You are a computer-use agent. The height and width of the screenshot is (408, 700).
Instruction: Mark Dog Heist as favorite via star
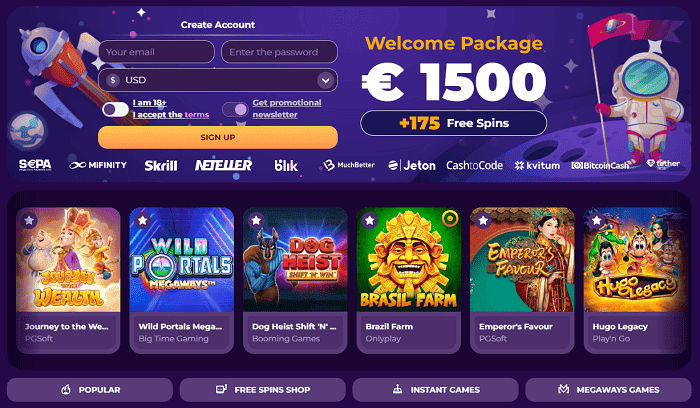pyautogui.click(x=256, y=220)
